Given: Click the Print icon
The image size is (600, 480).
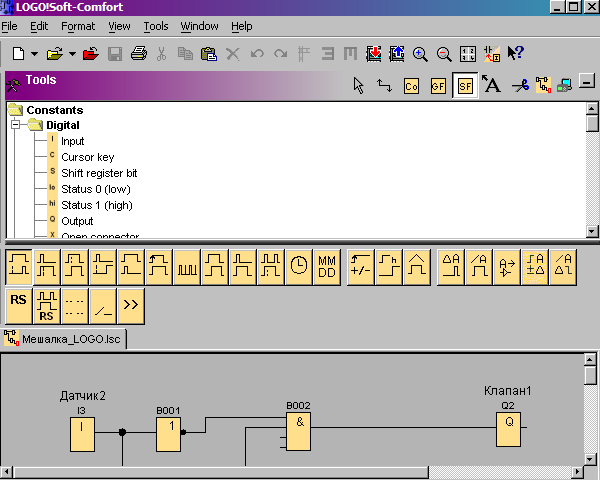Looking at the screenshot, I should tap(139, 54).
